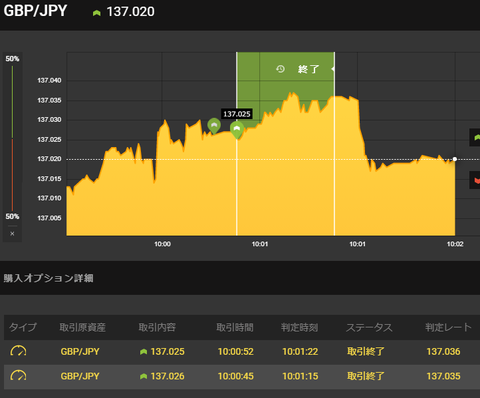
Task: Click trade time 10:00:45
Action: (x=236, y=376)
